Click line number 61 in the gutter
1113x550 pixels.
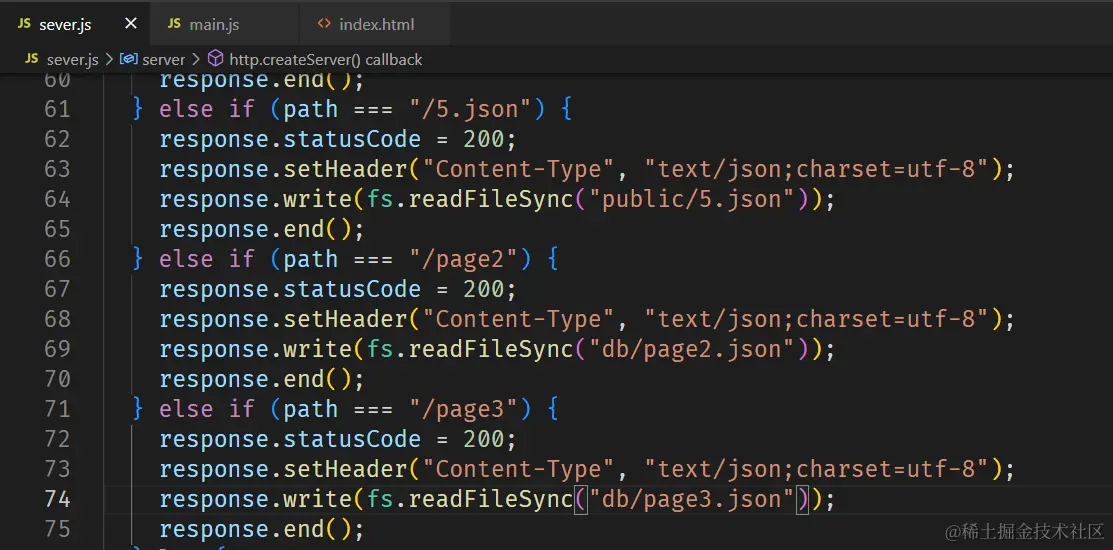[57, 109]
